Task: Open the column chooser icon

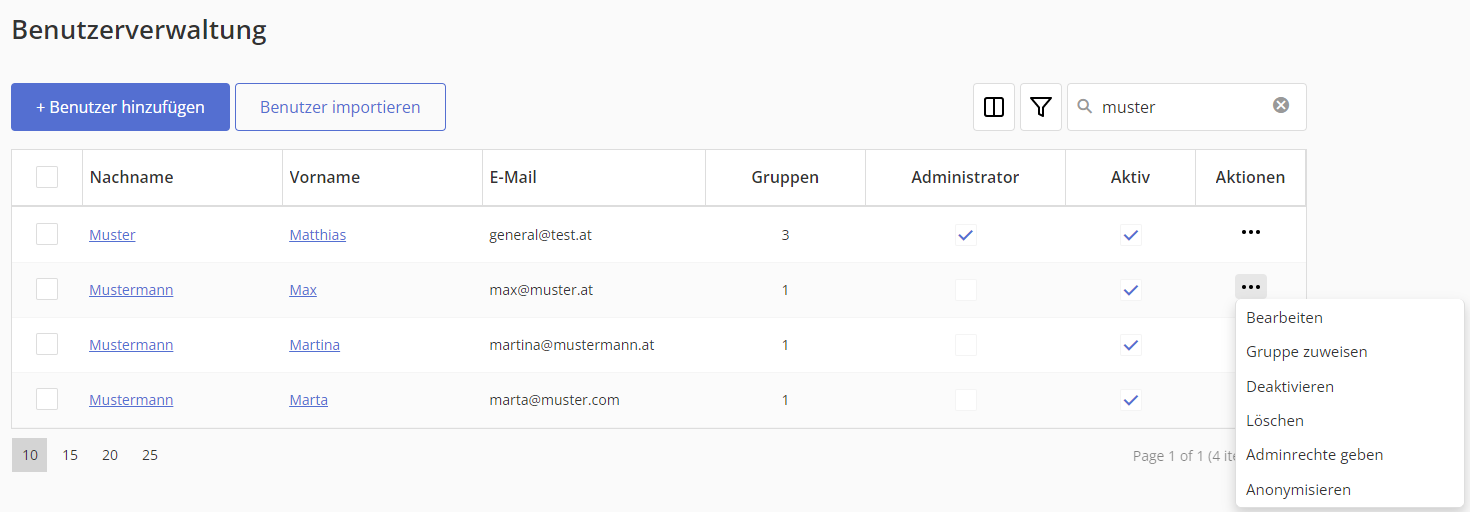Action: (994, 107)
